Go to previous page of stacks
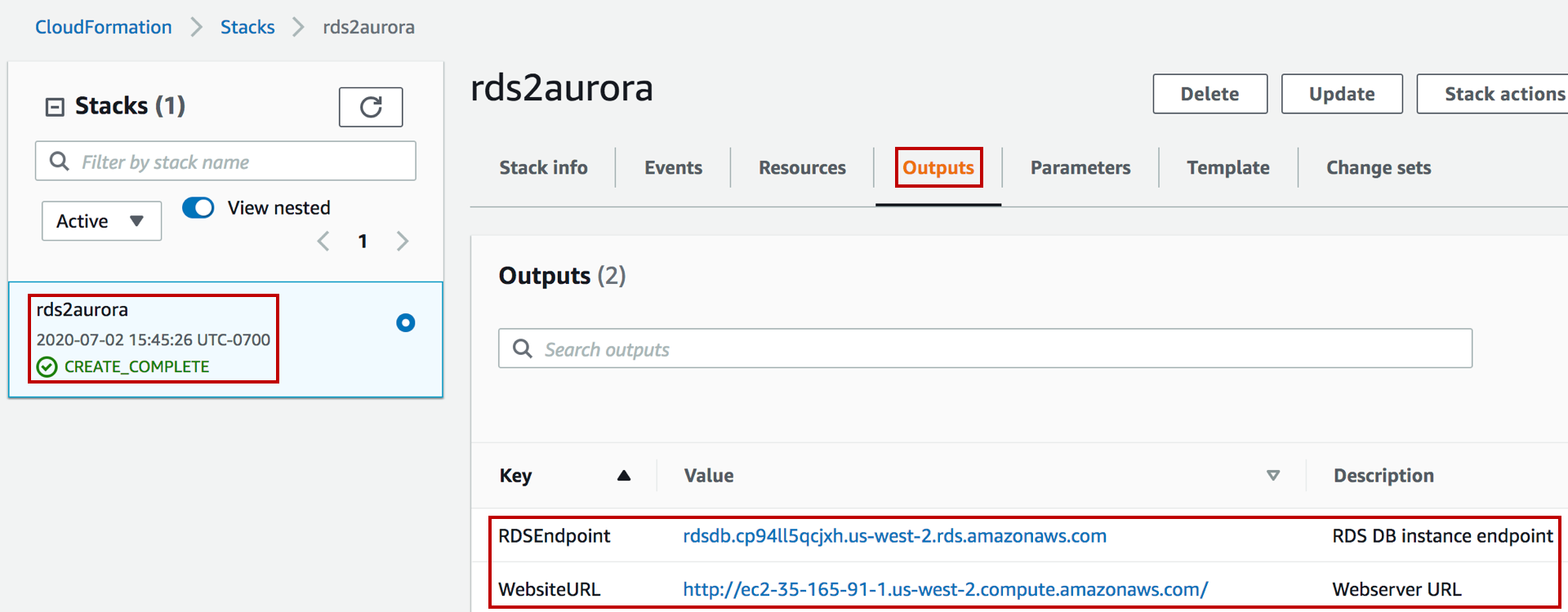Image resolution: width=1568 pixels, height=612 pixels. click(x=323, y=241)
